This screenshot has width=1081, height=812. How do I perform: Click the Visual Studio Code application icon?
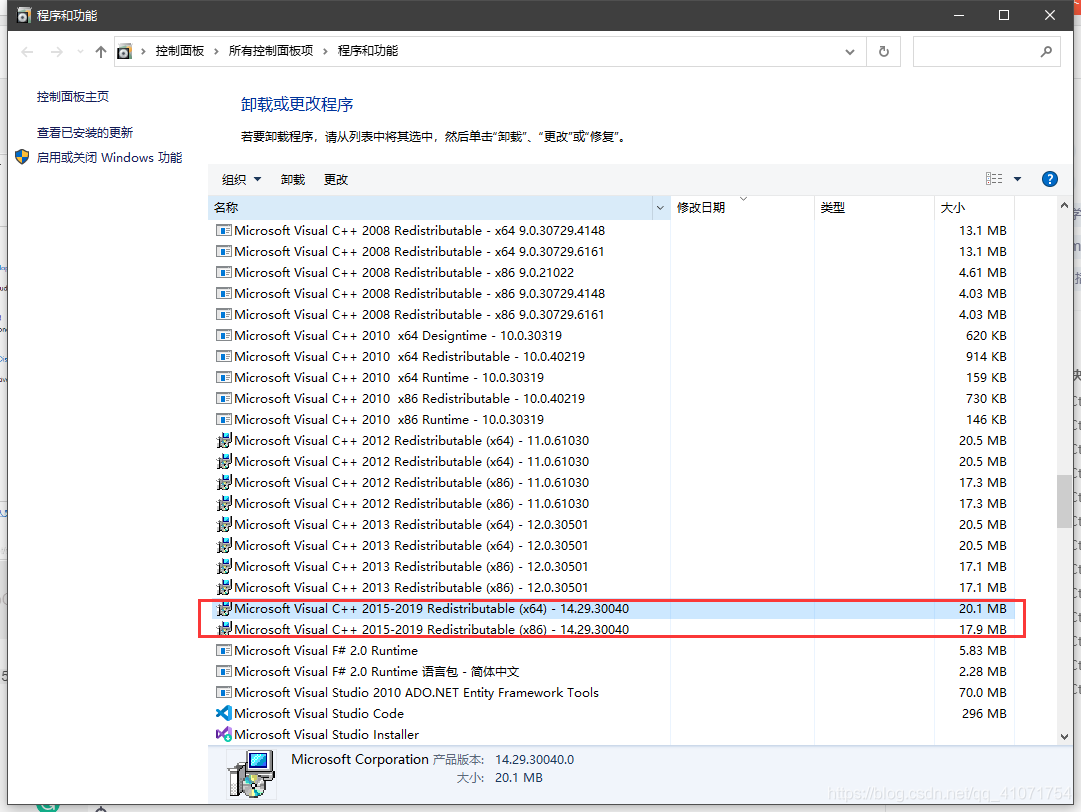tap(223, 713)
